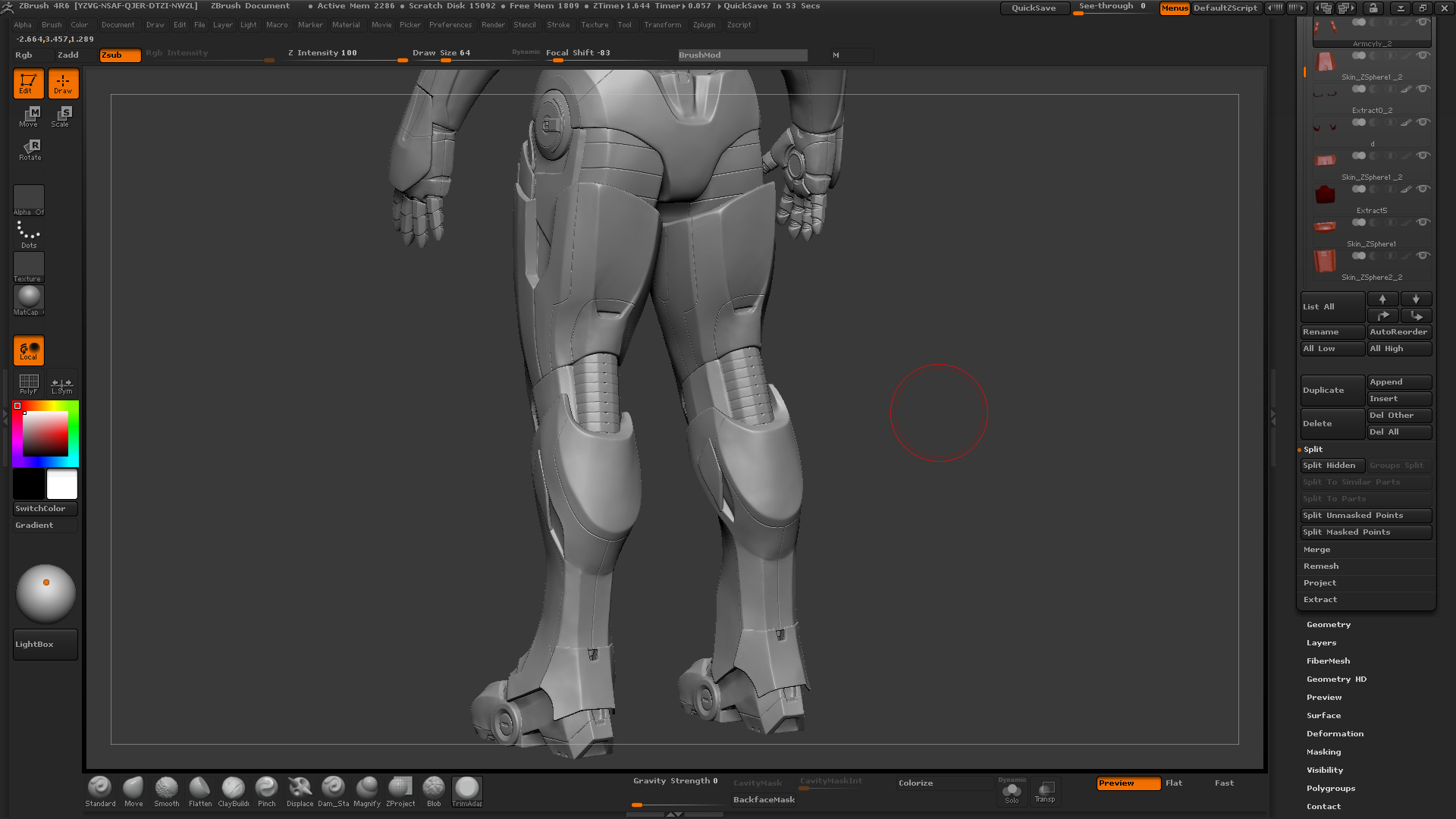Open the Brush menu
Screen dimensions: 1456x819
(x=52, y=25)
